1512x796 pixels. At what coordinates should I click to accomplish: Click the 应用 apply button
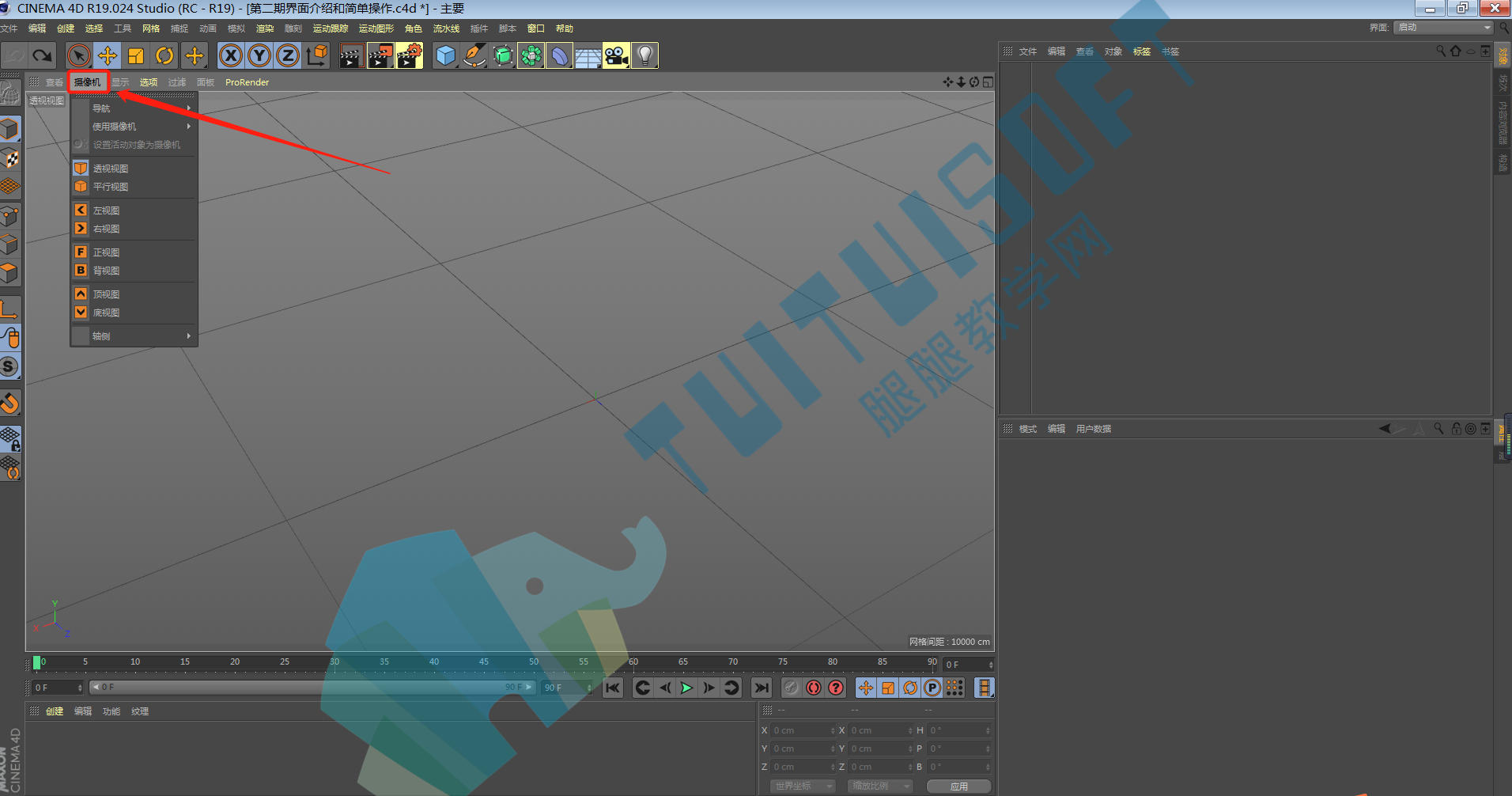pos(959,786)
